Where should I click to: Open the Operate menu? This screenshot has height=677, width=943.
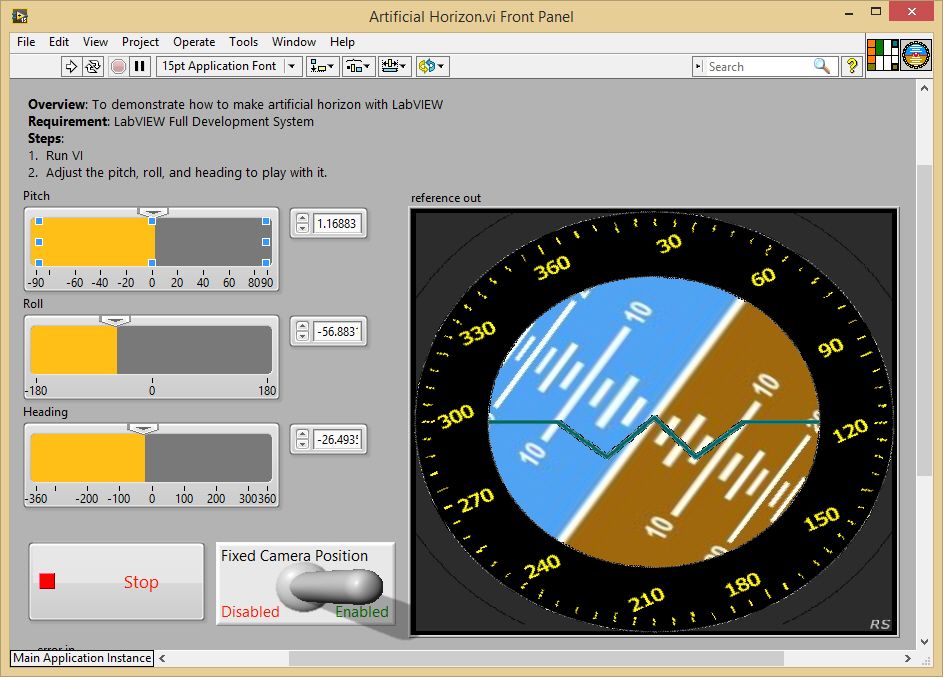pos(194,42)
